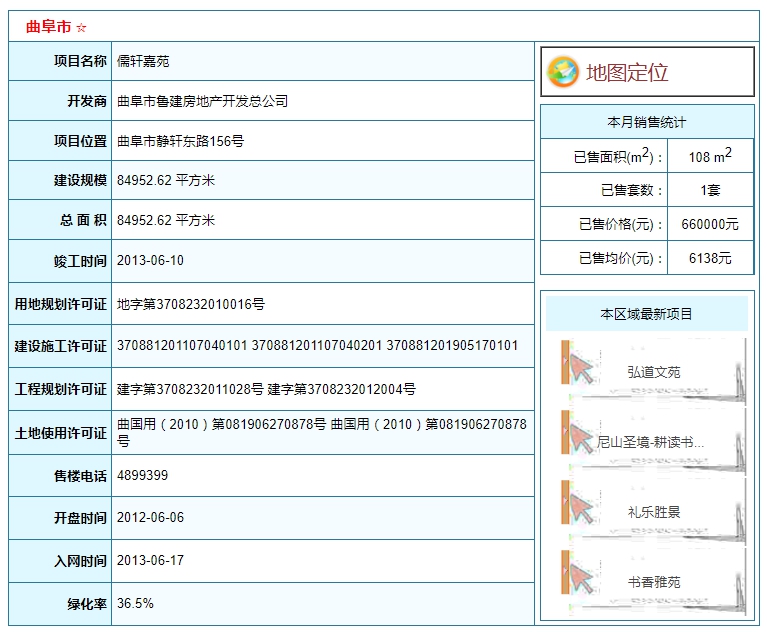The image size is (767, 632).
Task: Select the 总面积 value 84952.62 平方米
Action: click(166, 221)
